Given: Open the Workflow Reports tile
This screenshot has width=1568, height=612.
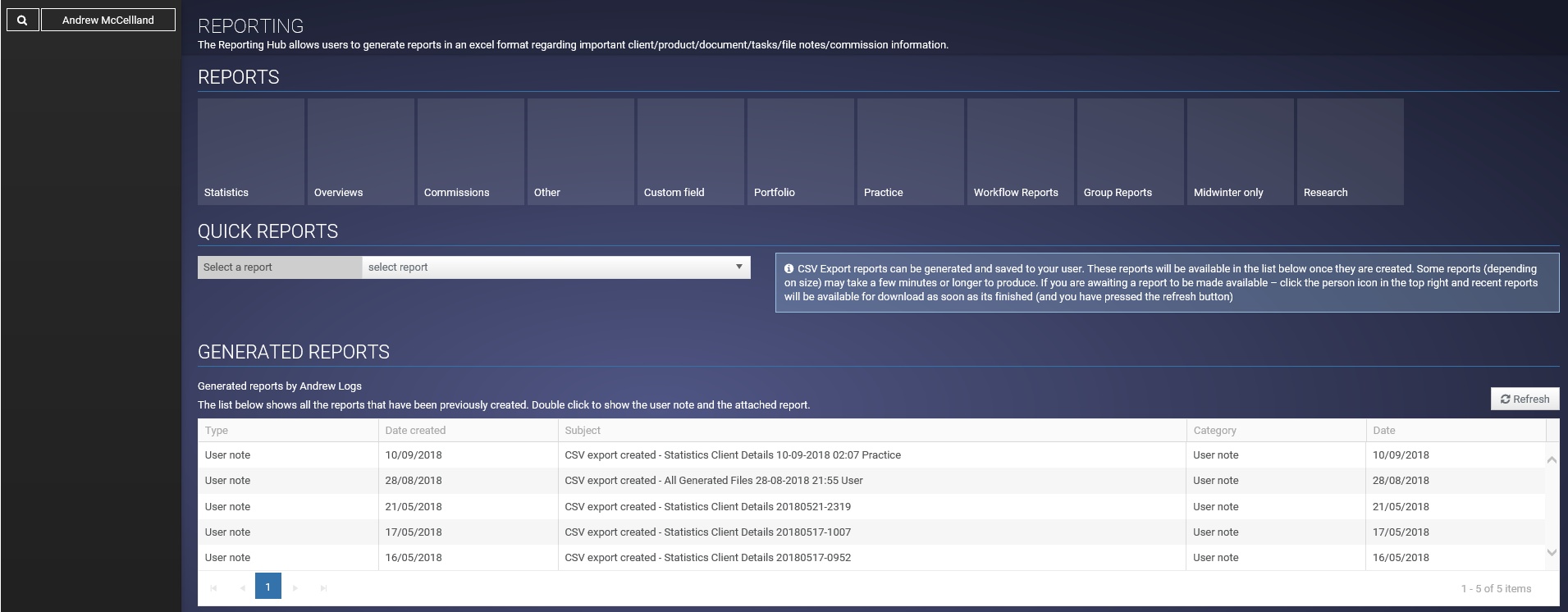Looking at the screenshot, I should (x=1021, y=152).
